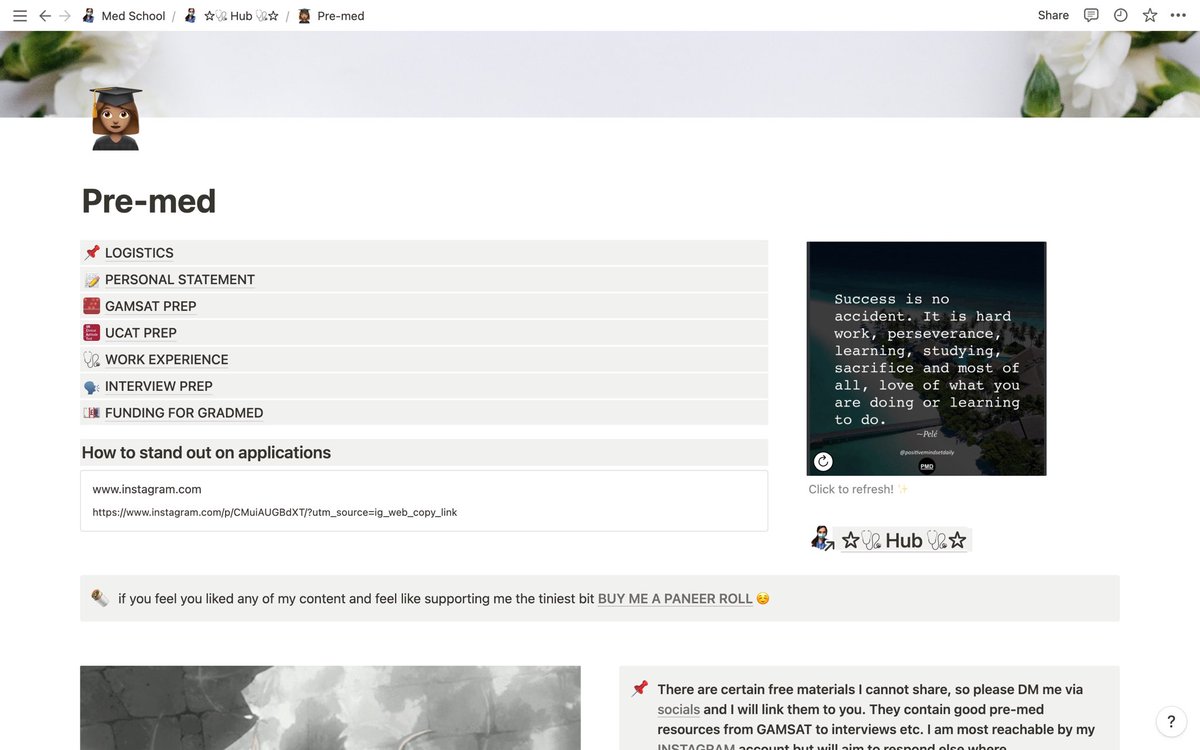Click the Pre-med page title

tap(149, 201)
